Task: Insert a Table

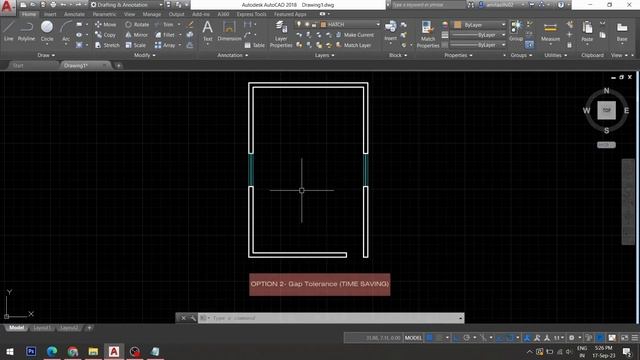Action: point(254,45)
